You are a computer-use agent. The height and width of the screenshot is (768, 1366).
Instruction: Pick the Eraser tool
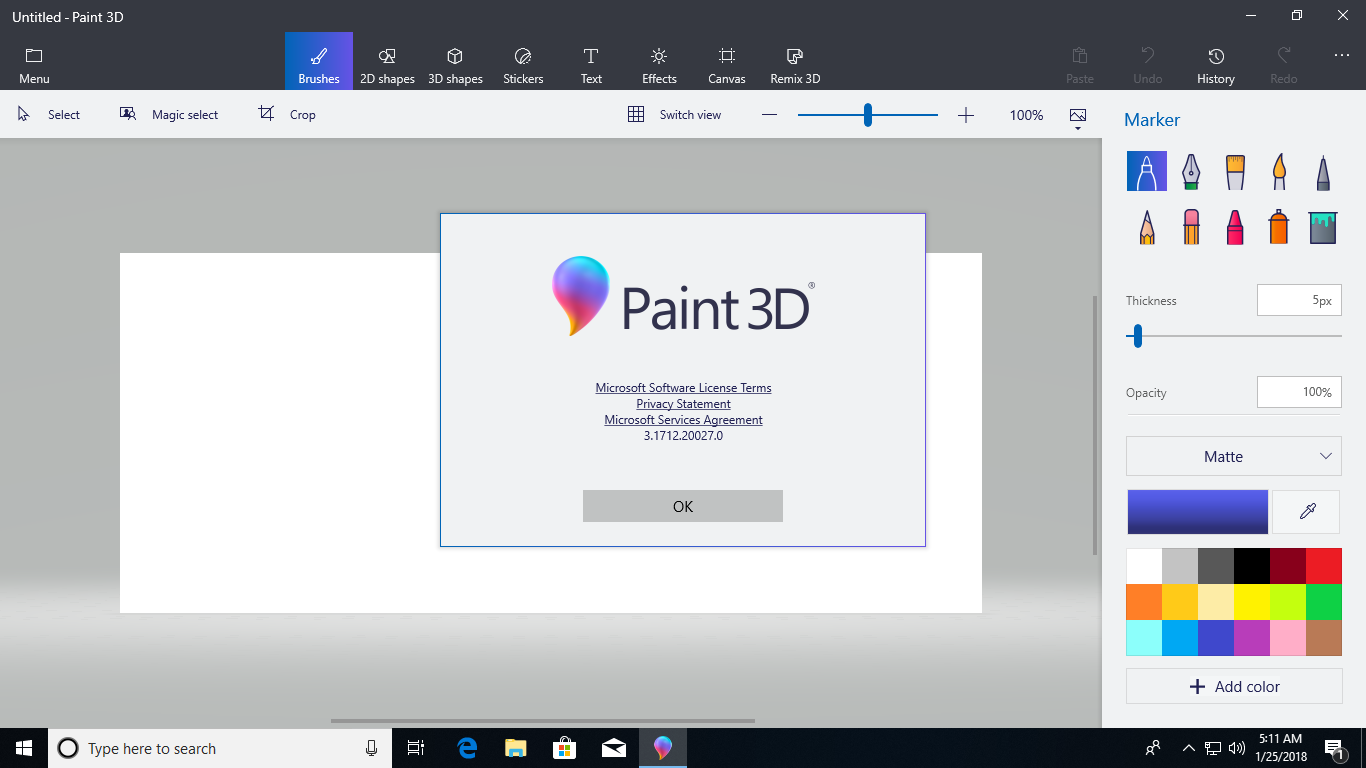(x=1190, y=226)
